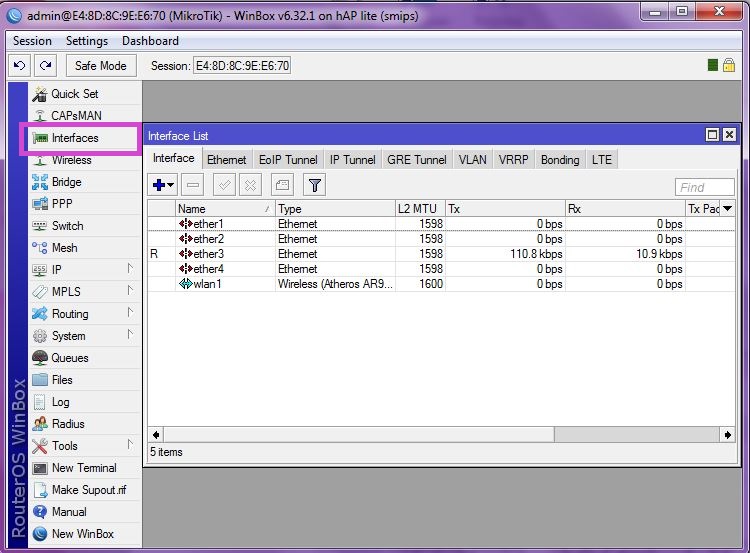Click the comment toolbar button
This screenshot has width=750, height=553.
(282, 185)
